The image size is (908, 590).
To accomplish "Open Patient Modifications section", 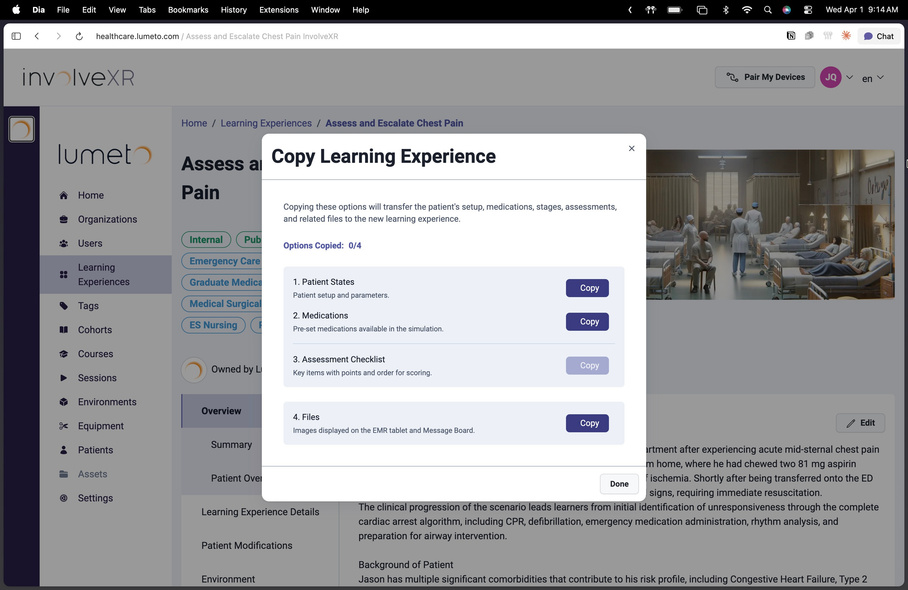I will [x=247, y=545].
